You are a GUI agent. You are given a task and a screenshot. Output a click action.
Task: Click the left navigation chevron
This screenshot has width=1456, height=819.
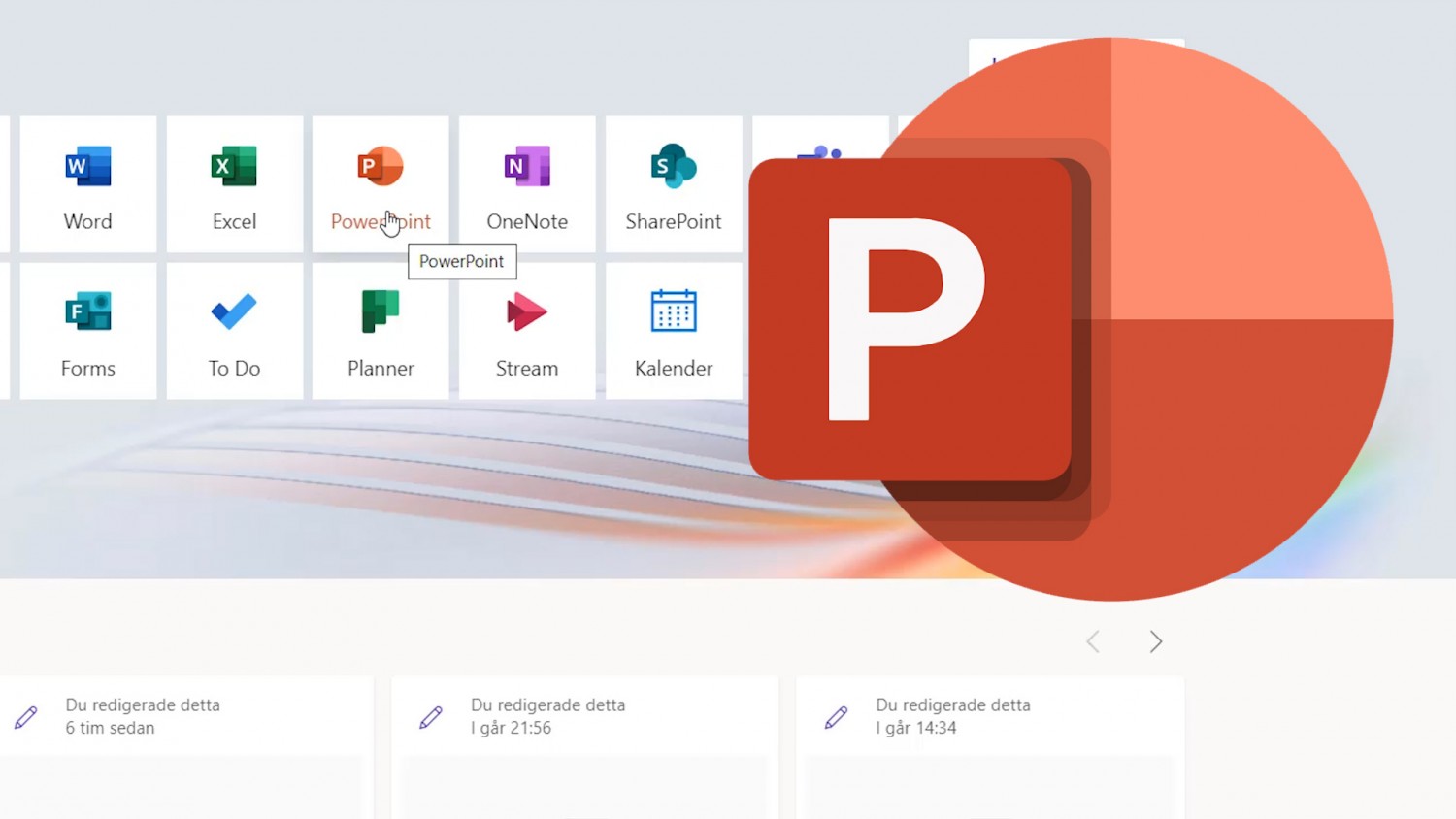pyautogui.click(x=1092, y=641)
